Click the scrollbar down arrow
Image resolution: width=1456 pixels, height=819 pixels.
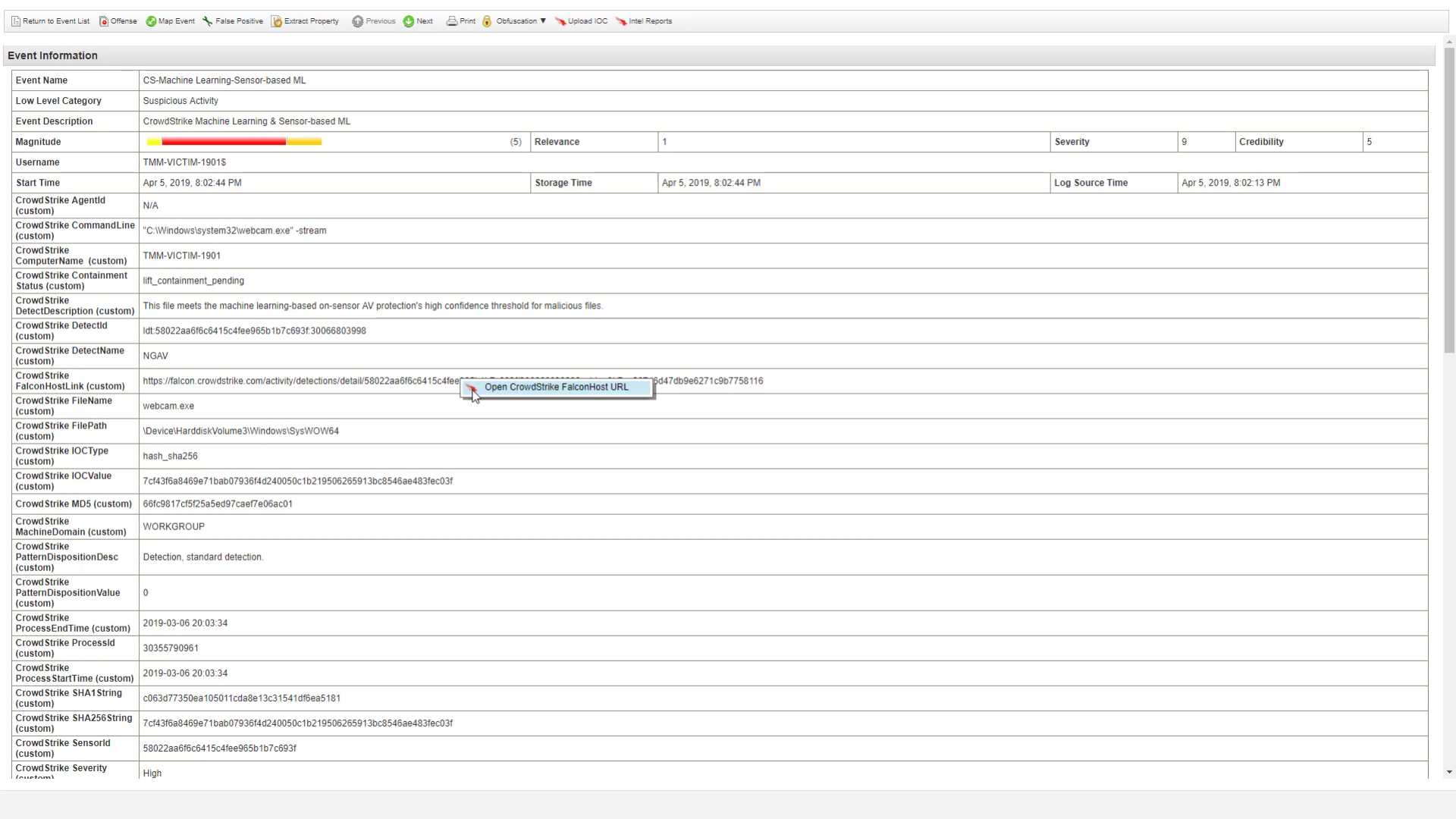coord(1449,772)
